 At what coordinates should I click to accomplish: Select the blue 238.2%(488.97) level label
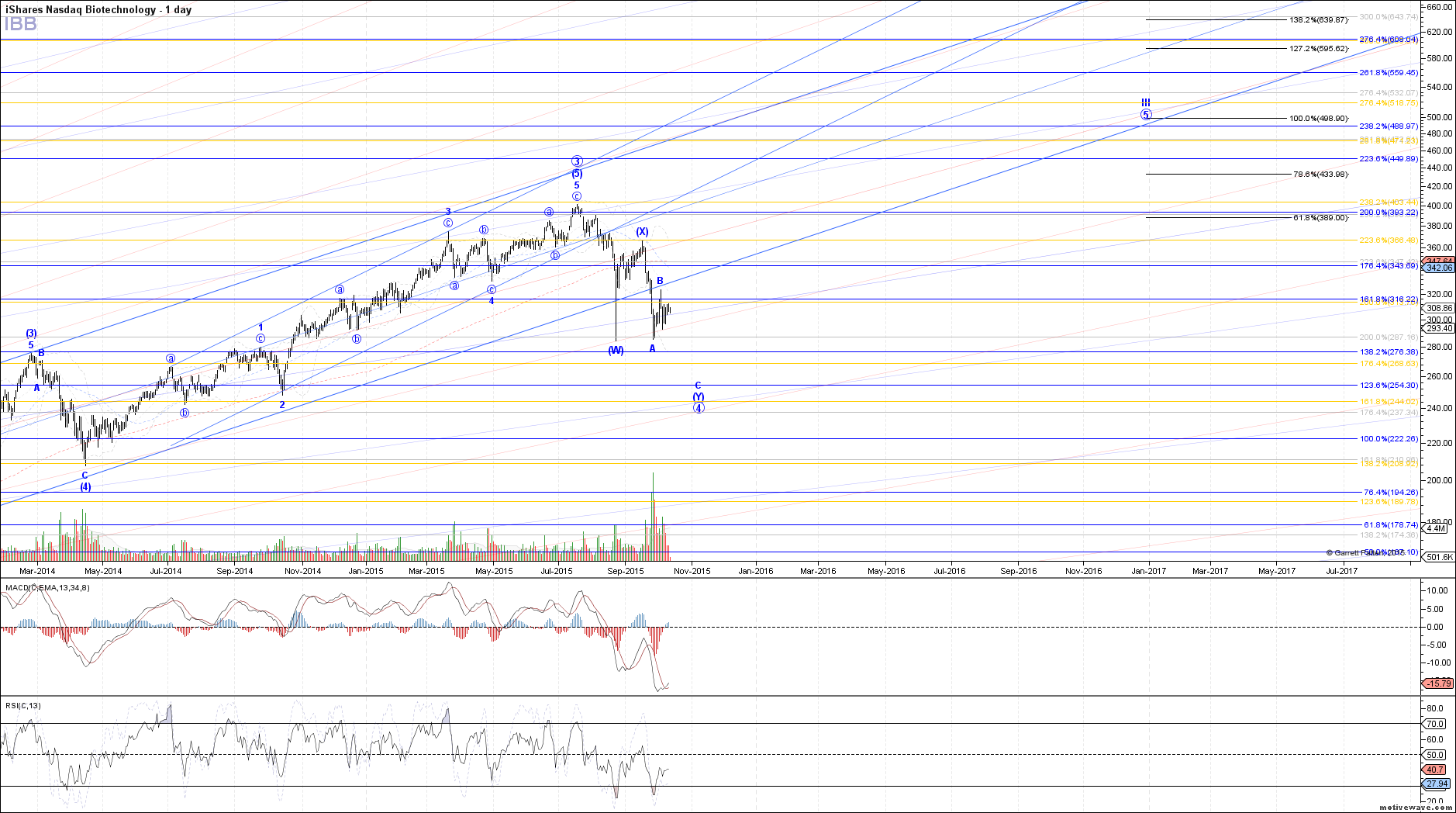point(1389,126)
